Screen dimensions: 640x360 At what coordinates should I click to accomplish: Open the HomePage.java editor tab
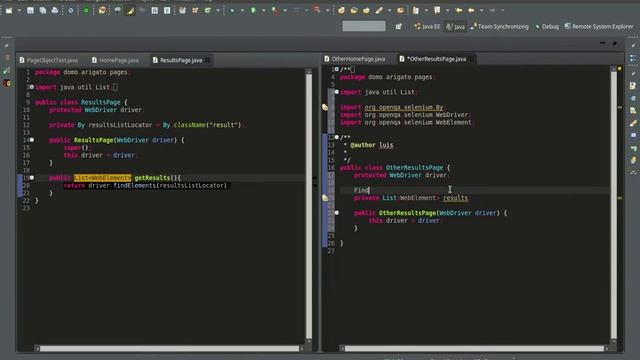pos(116,60)
